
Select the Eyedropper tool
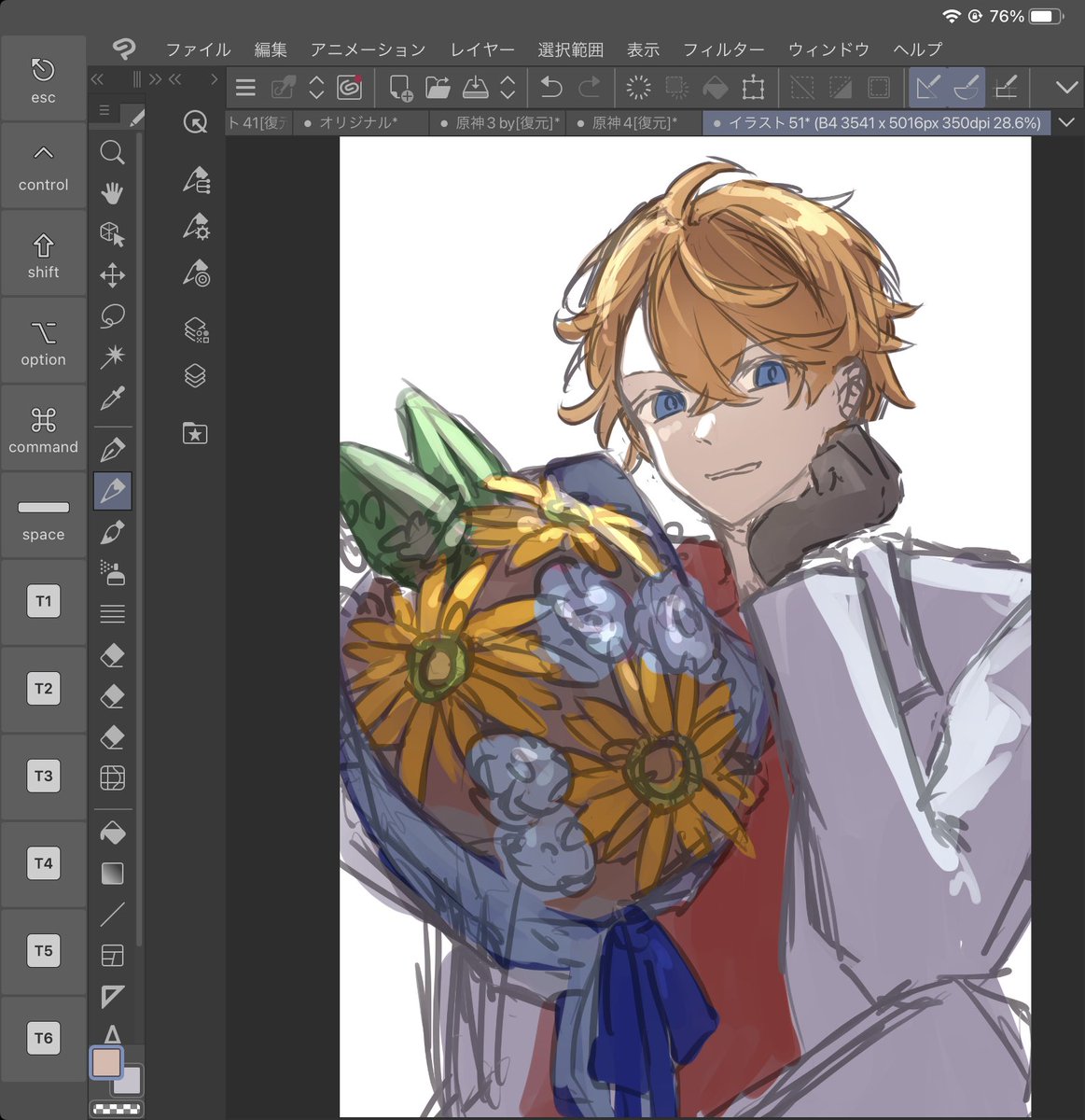(x=112, y=399)
